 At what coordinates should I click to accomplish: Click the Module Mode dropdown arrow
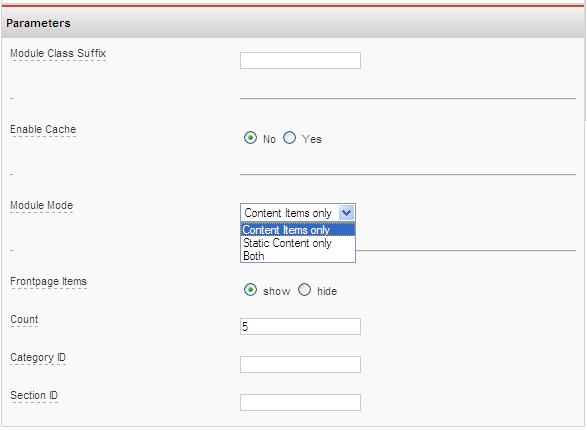(x=346, y=213)
